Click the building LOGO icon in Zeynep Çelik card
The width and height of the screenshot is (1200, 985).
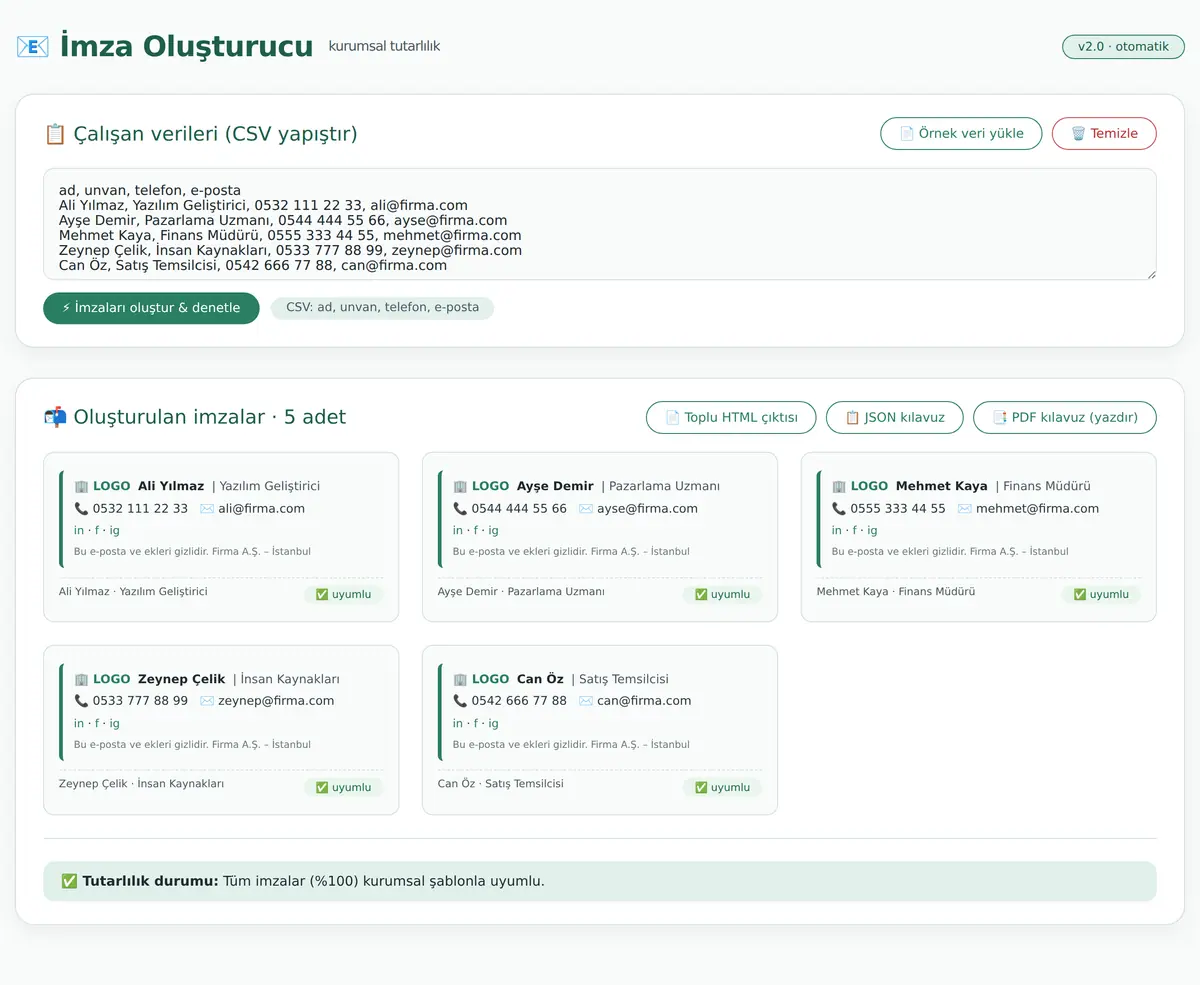[x=81, y=679]
